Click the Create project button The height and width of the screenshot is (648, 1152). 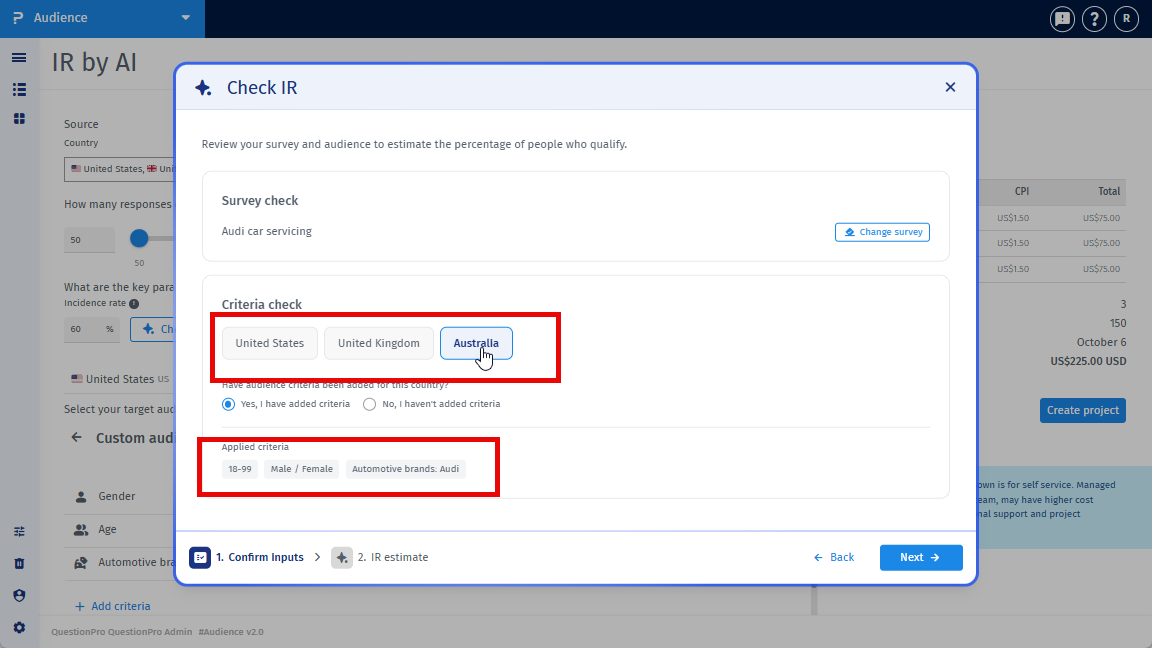(x=1082, y=411)
